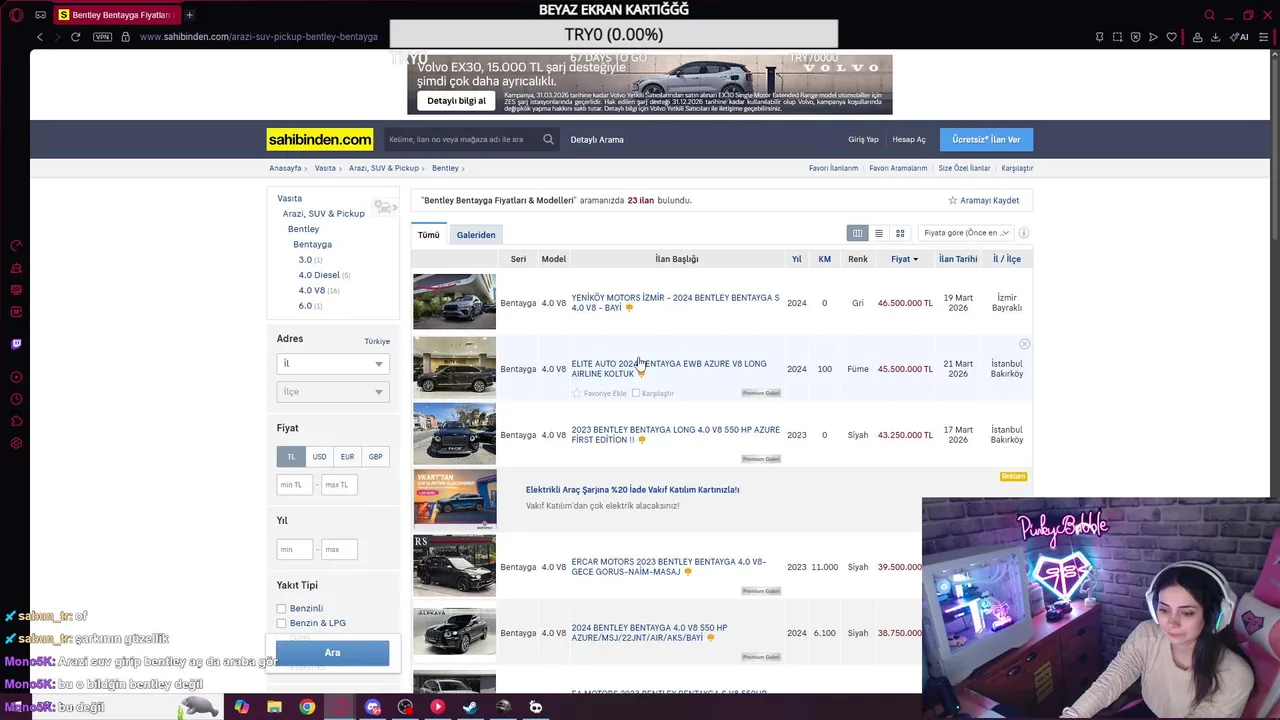Select the Bentley Bentayga browser tab

(x=115, y=15)
